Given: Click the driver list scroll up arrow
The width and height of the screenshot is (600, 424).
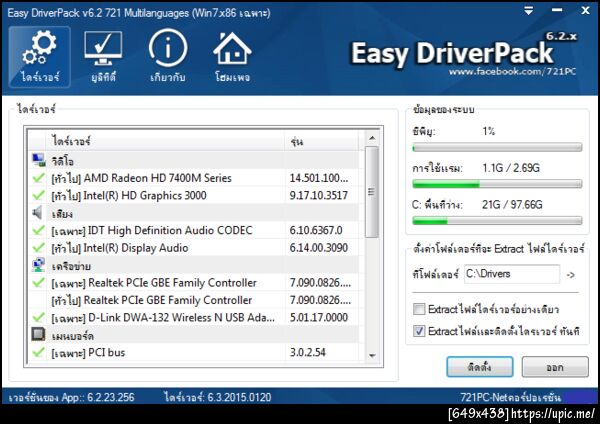Looking at the screenshot, I should [372, 138].
